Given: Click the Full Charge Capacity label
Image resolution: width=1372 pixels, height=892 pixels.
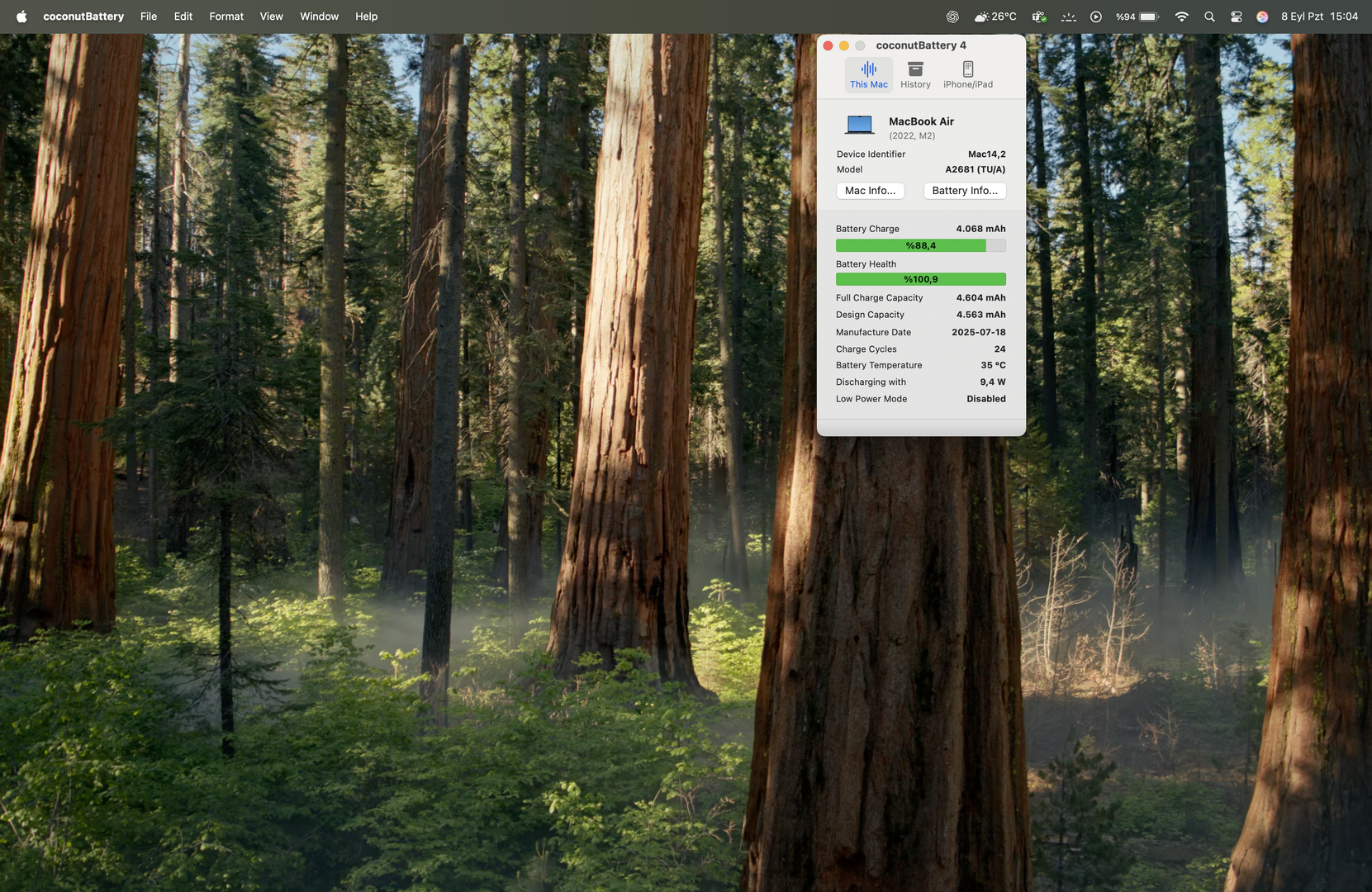Looking at the screenshot, I should [x=880, y=298].
